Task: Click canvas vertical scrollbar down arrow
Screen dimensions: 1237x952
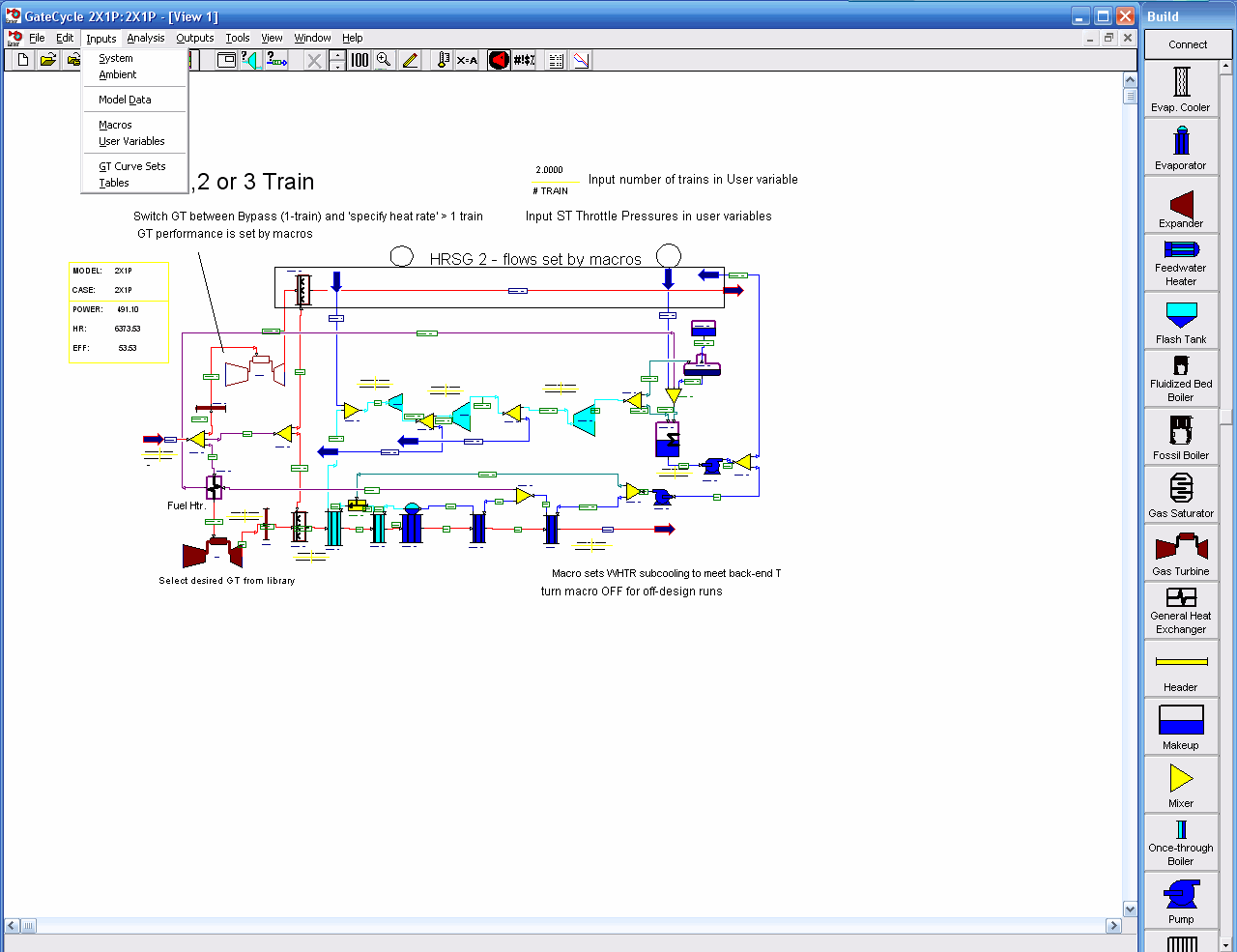Action: tap(1131, 909)
